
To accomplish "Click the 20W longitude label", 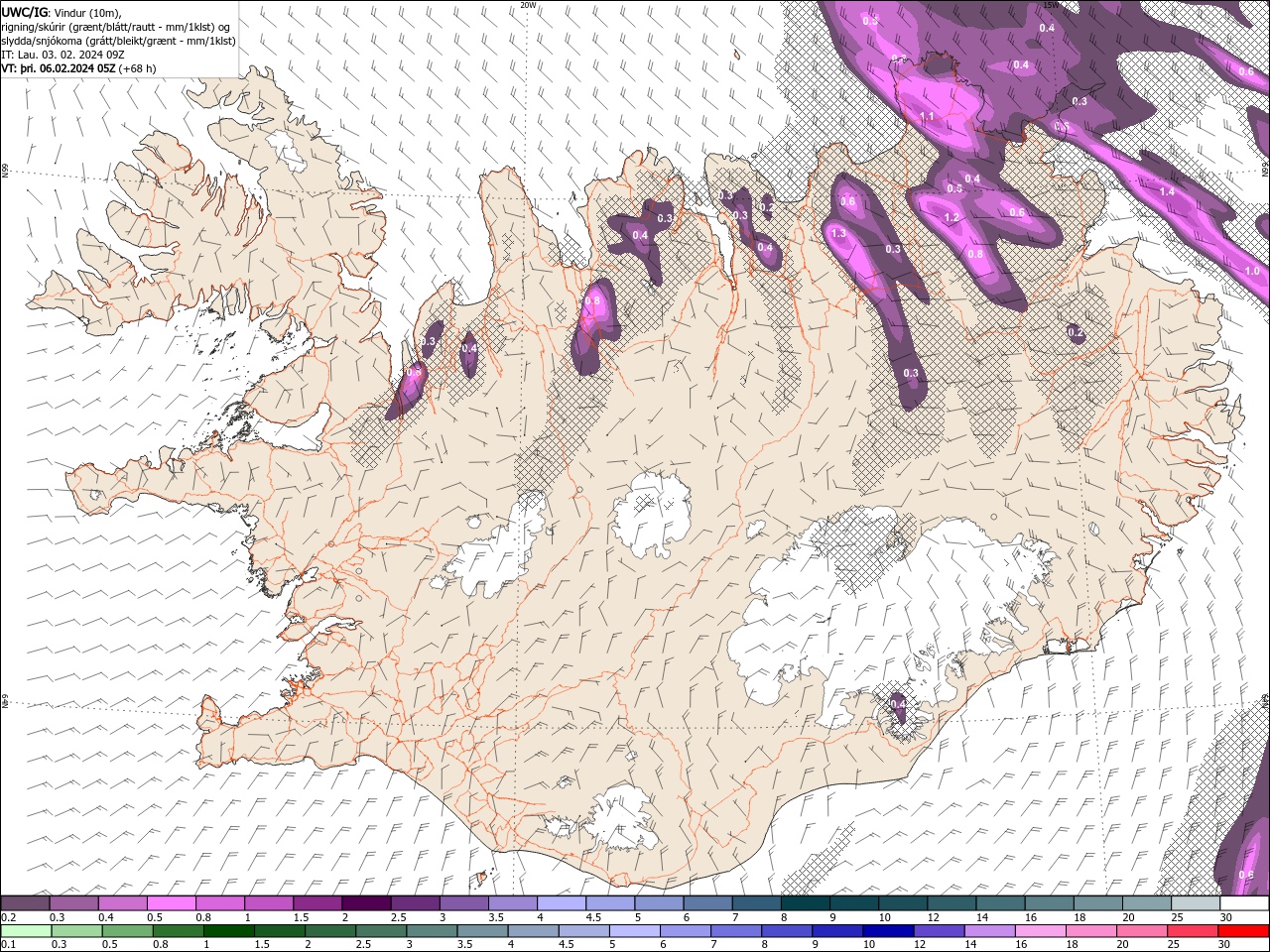I will [x=529, y=5].
